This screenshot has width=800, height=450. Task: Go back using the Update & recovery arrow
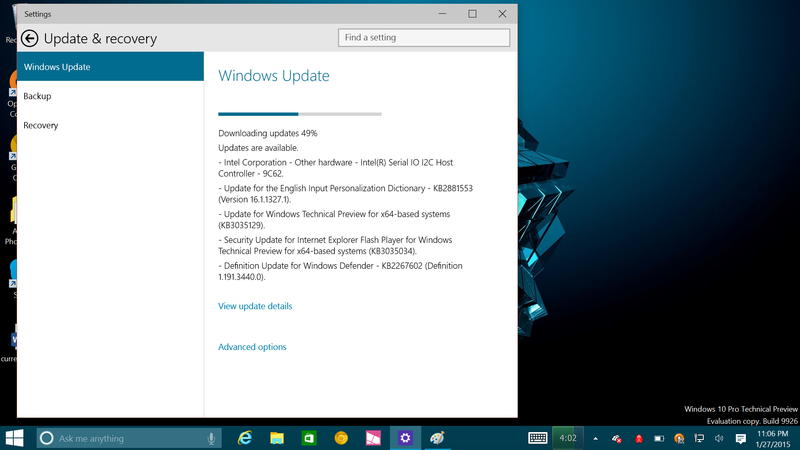point(30,38)
